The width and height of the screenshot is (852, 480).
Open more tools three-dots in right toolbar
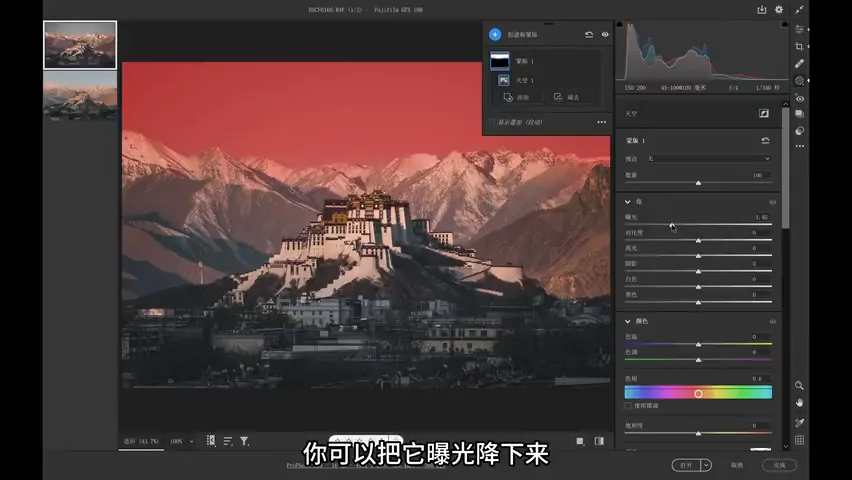click(x=799, y=146)
